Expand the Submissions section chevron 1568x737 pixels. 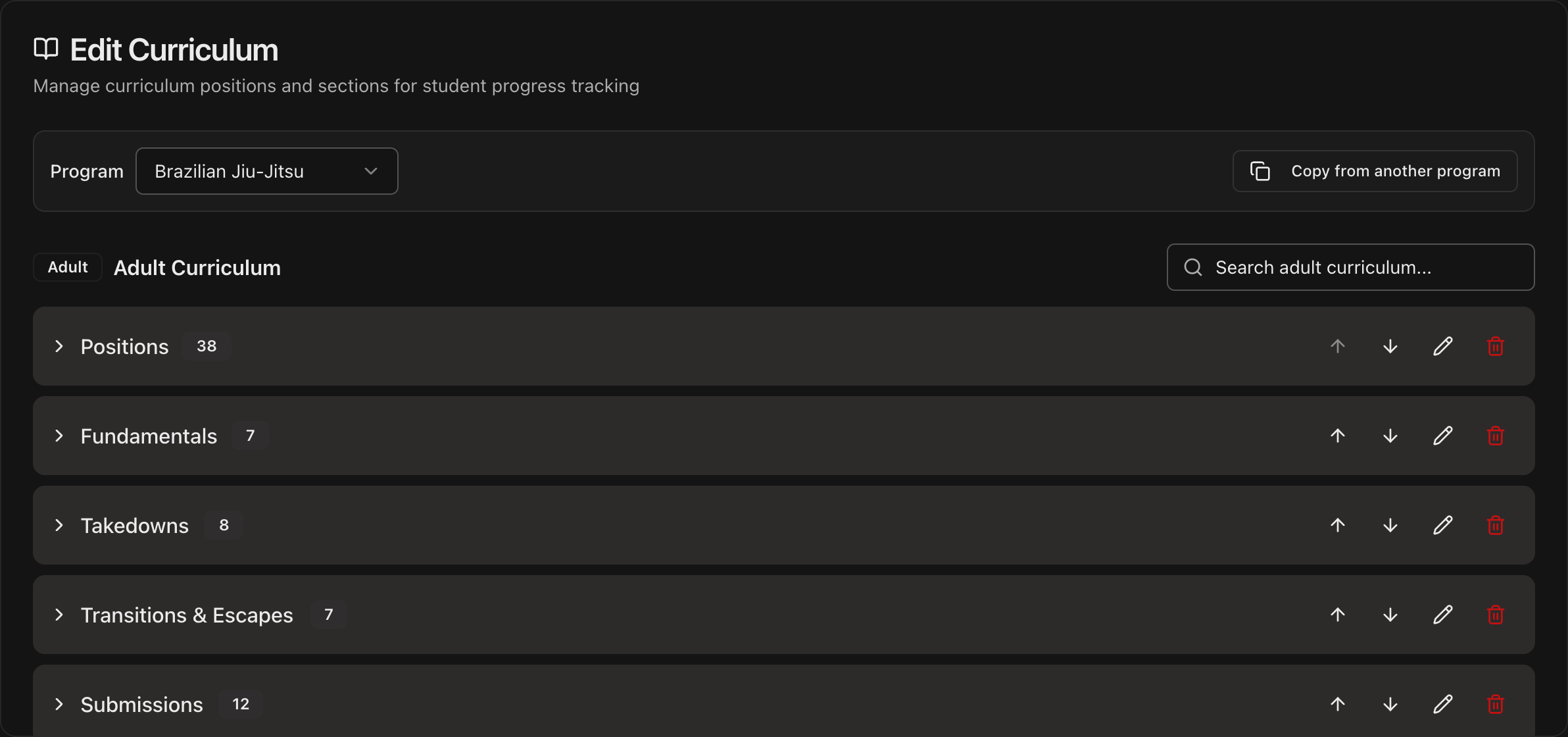click(x=59, y=704)
